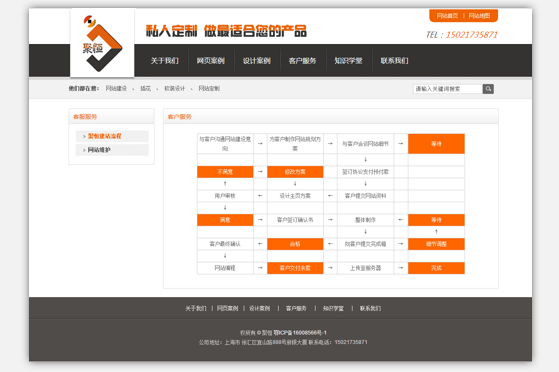Click the ICP备 registration number in footer
559x372 pixels.
(300, 333)
